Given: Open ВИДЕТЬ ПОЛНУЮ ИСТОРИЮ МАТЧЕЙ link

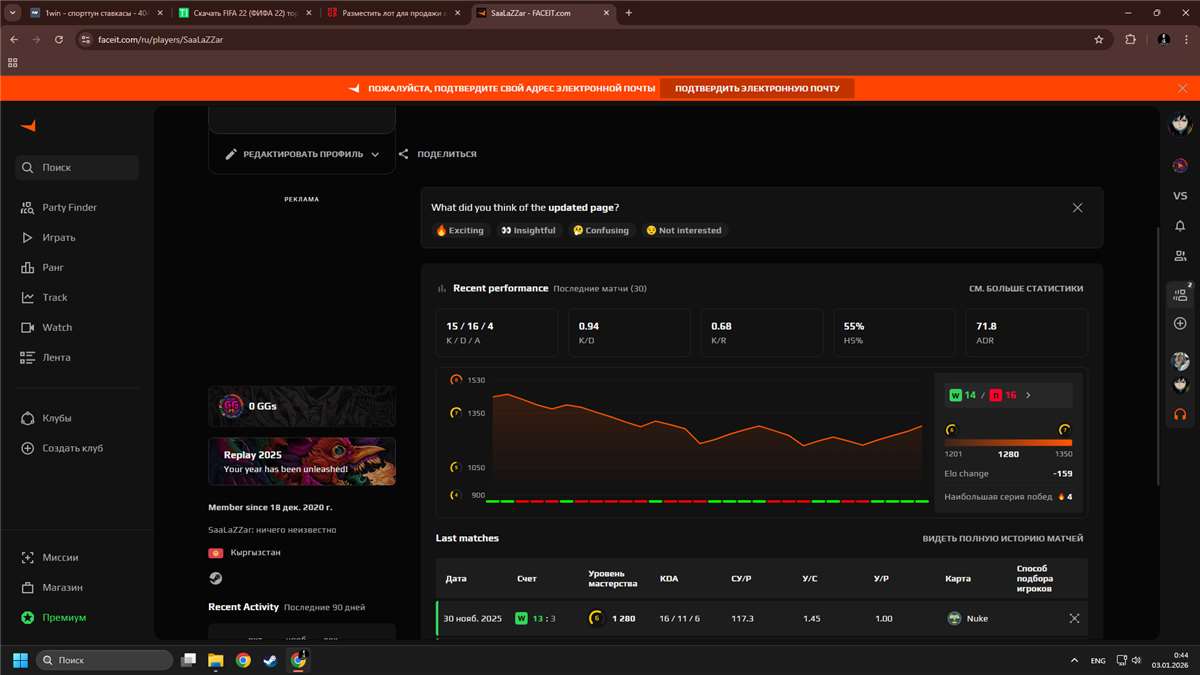Looking at the screenshot, I should point(1005,538).
